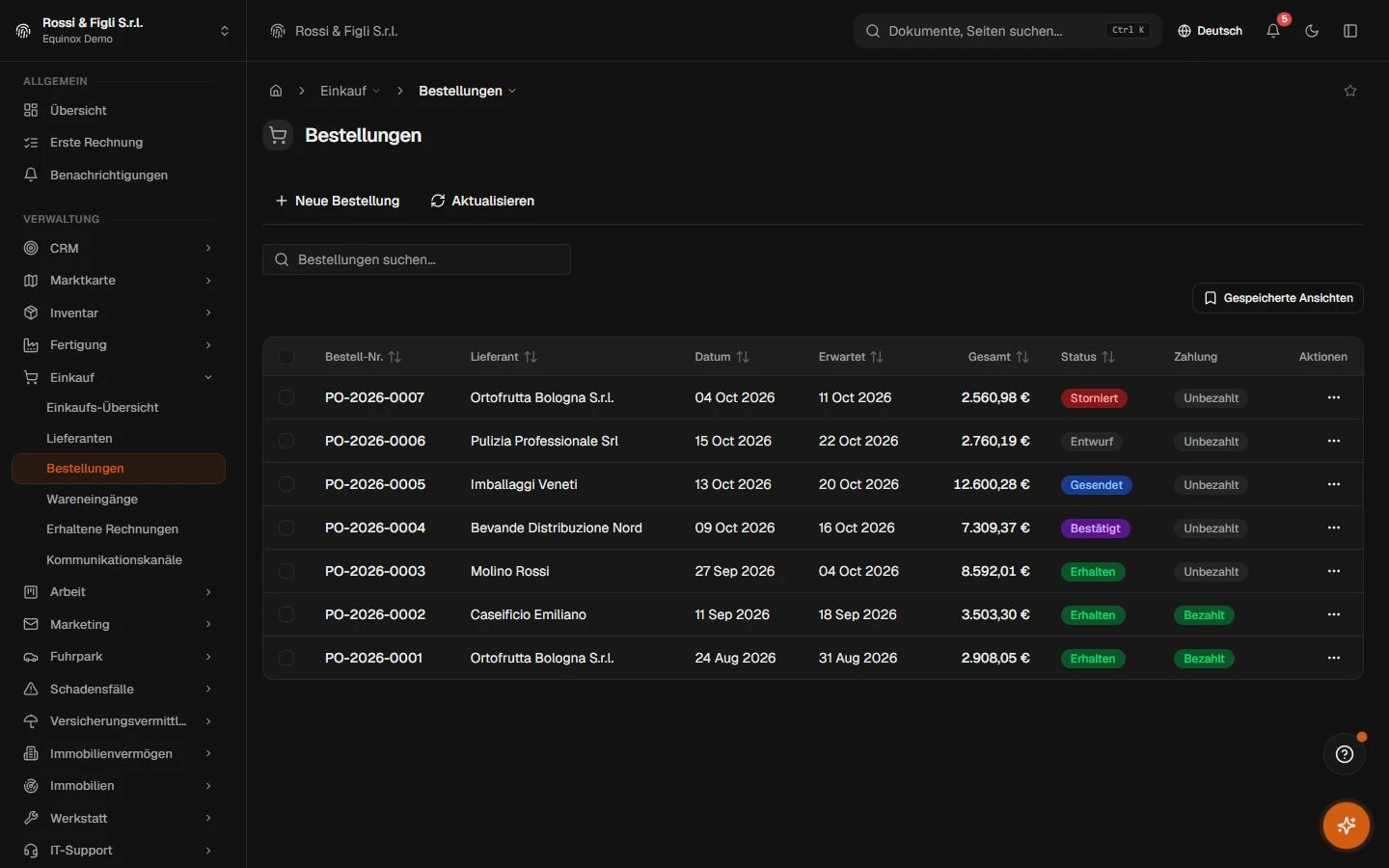Screen dimensions: 1389x868
Task: Open the notifications bell in top bar
Action: (x=1273, y=31)
